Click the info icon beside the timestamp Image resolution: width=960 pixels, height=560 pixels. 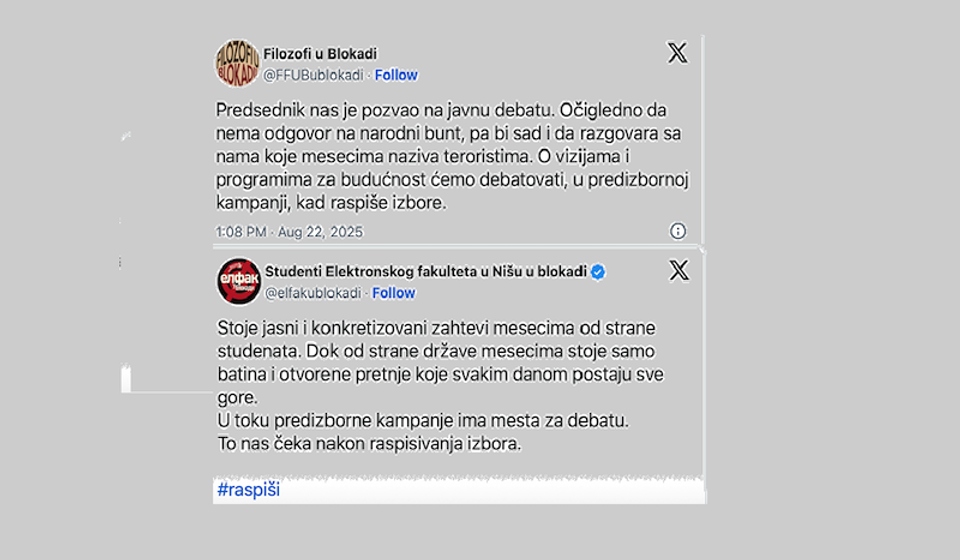678,231
